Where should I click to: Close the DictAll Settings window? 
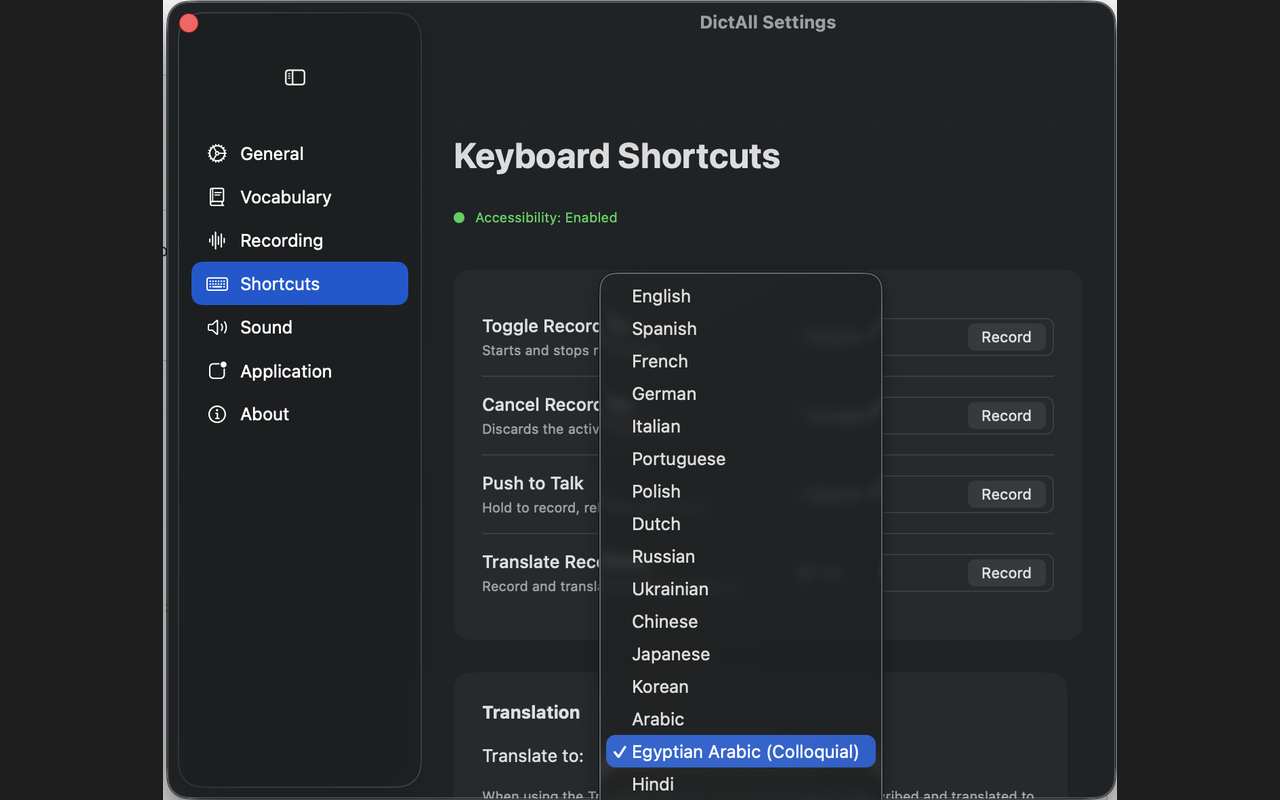click(189, 23)
